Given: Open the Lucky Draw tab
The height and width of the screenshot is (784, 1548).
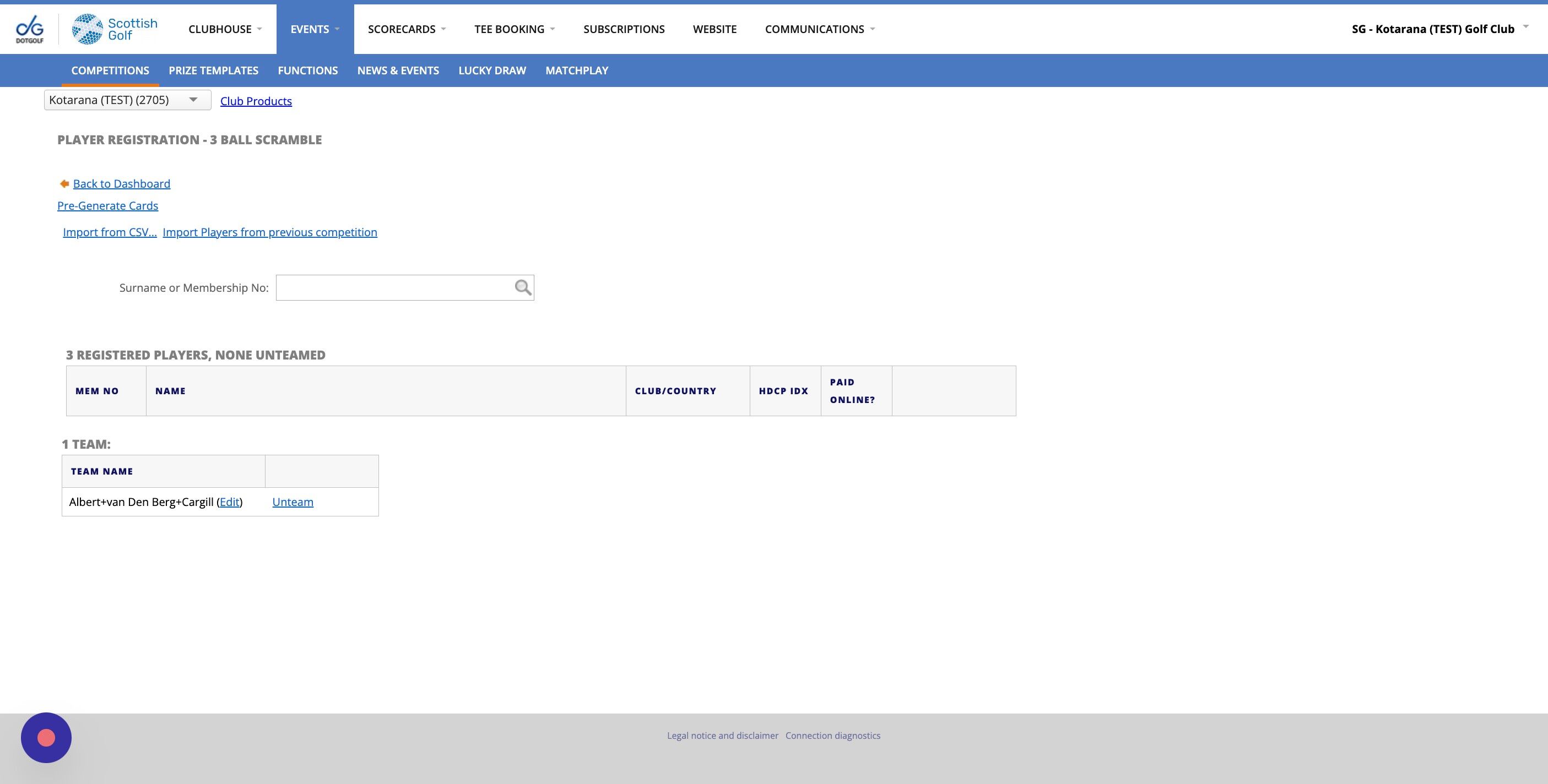Looking at the screenshot, I should pos(491,70).
